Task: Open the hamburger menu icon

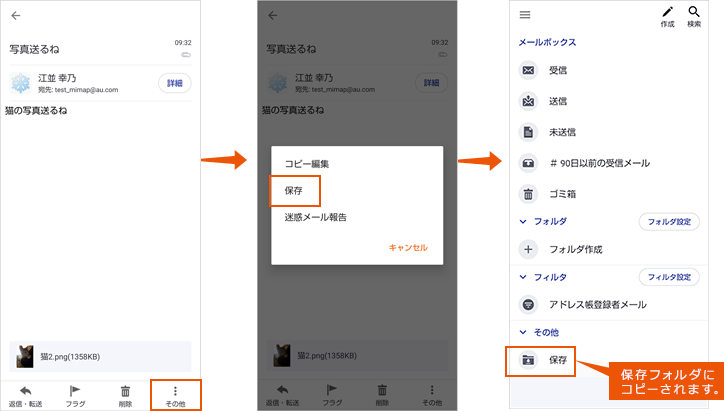Action: point(525,15)
